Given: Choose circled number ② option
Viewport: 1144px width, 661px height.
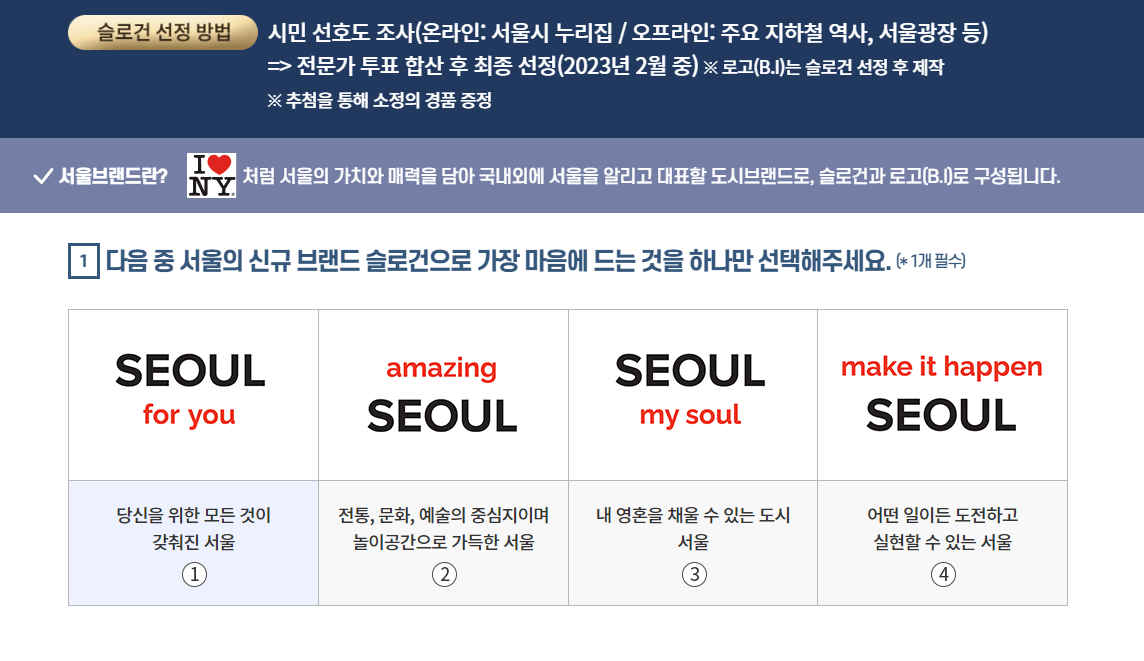Looking at the screenshot, I should [443, 575].
